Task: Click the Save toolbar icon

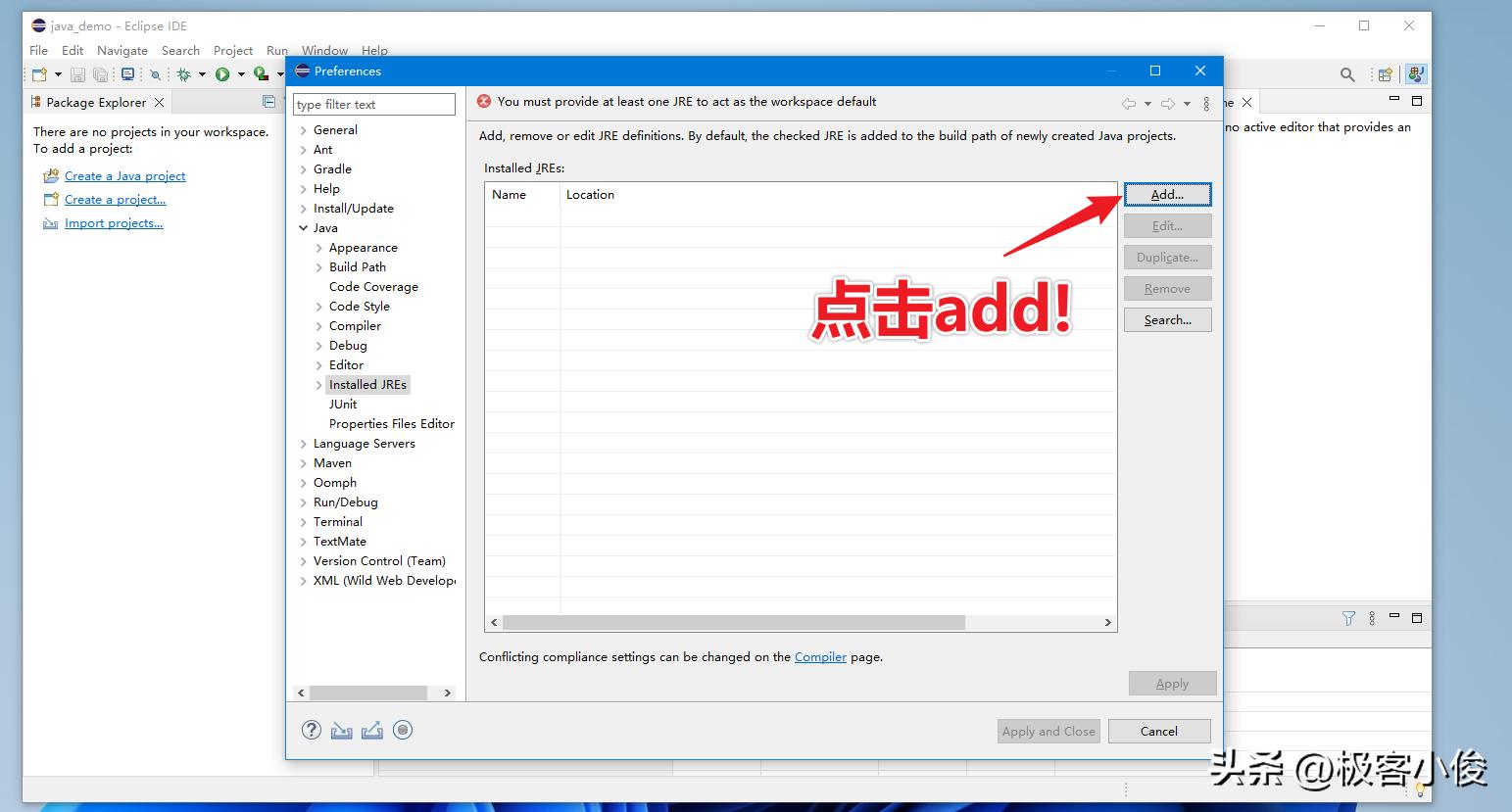Action: pyautogui.click(x=77, y=73)
